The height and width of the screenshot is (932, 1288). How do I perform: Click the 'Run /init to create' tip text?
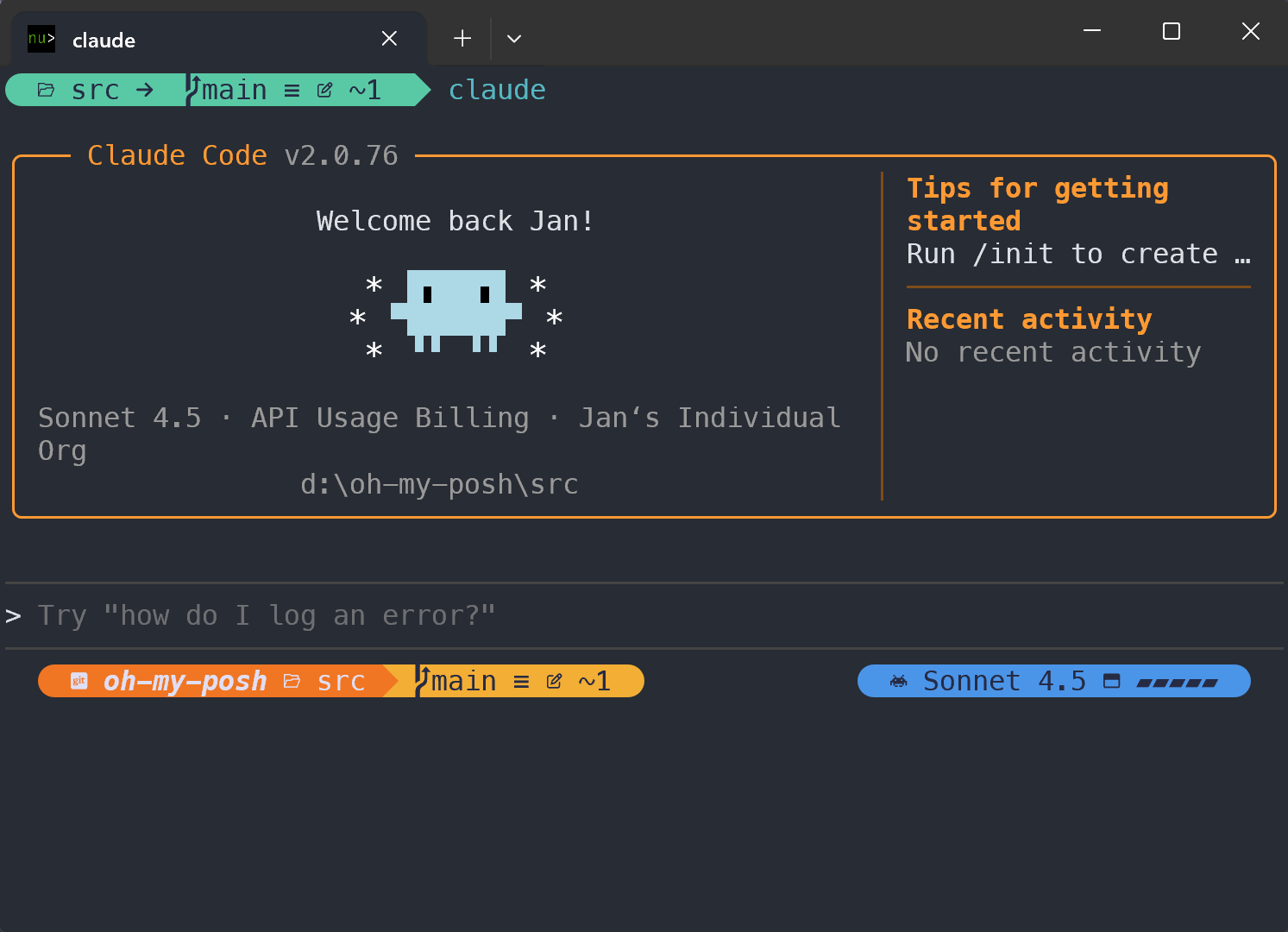click(x=1077, y=254)
